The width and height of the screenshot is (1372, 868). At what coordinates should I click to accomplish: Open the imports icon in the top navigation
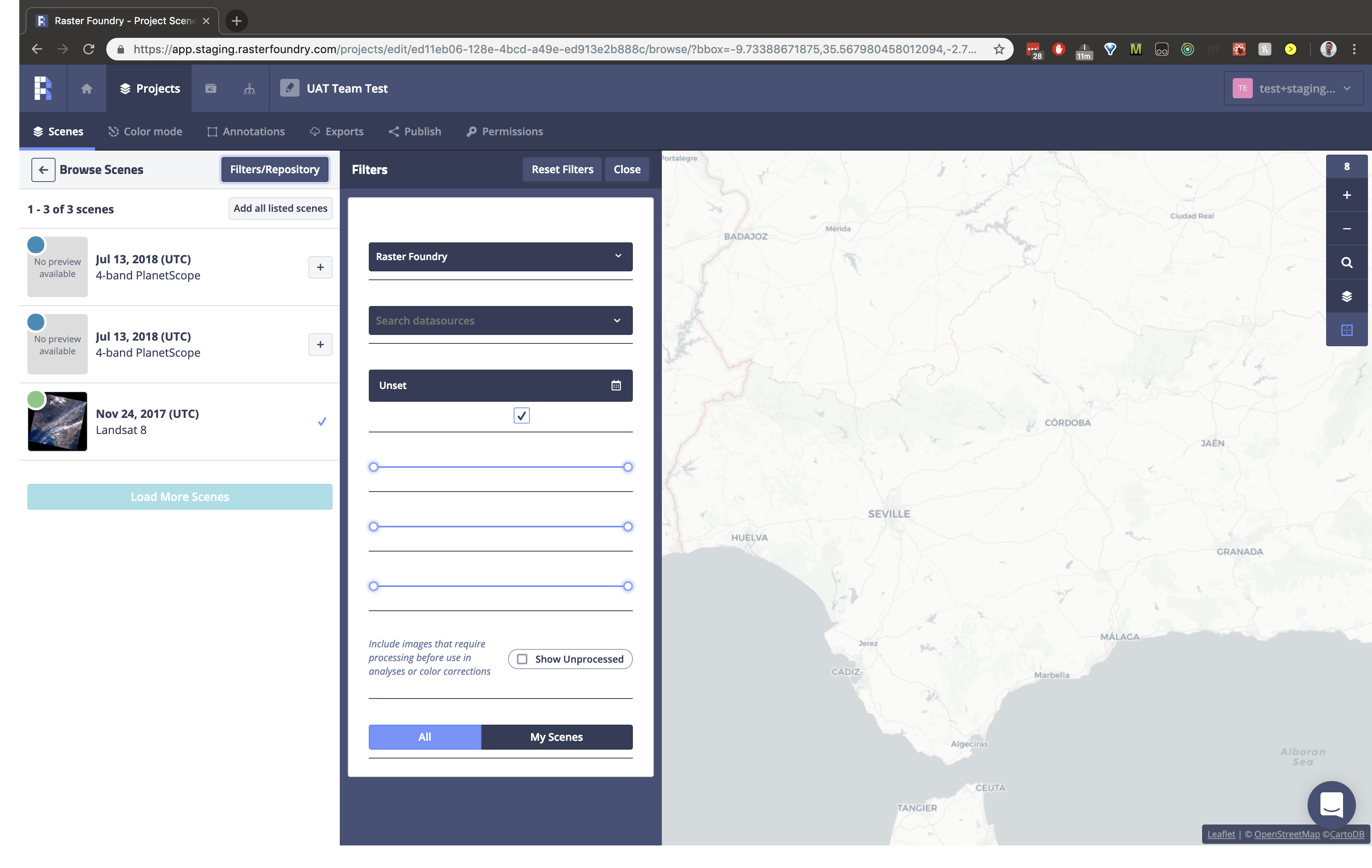211,88
